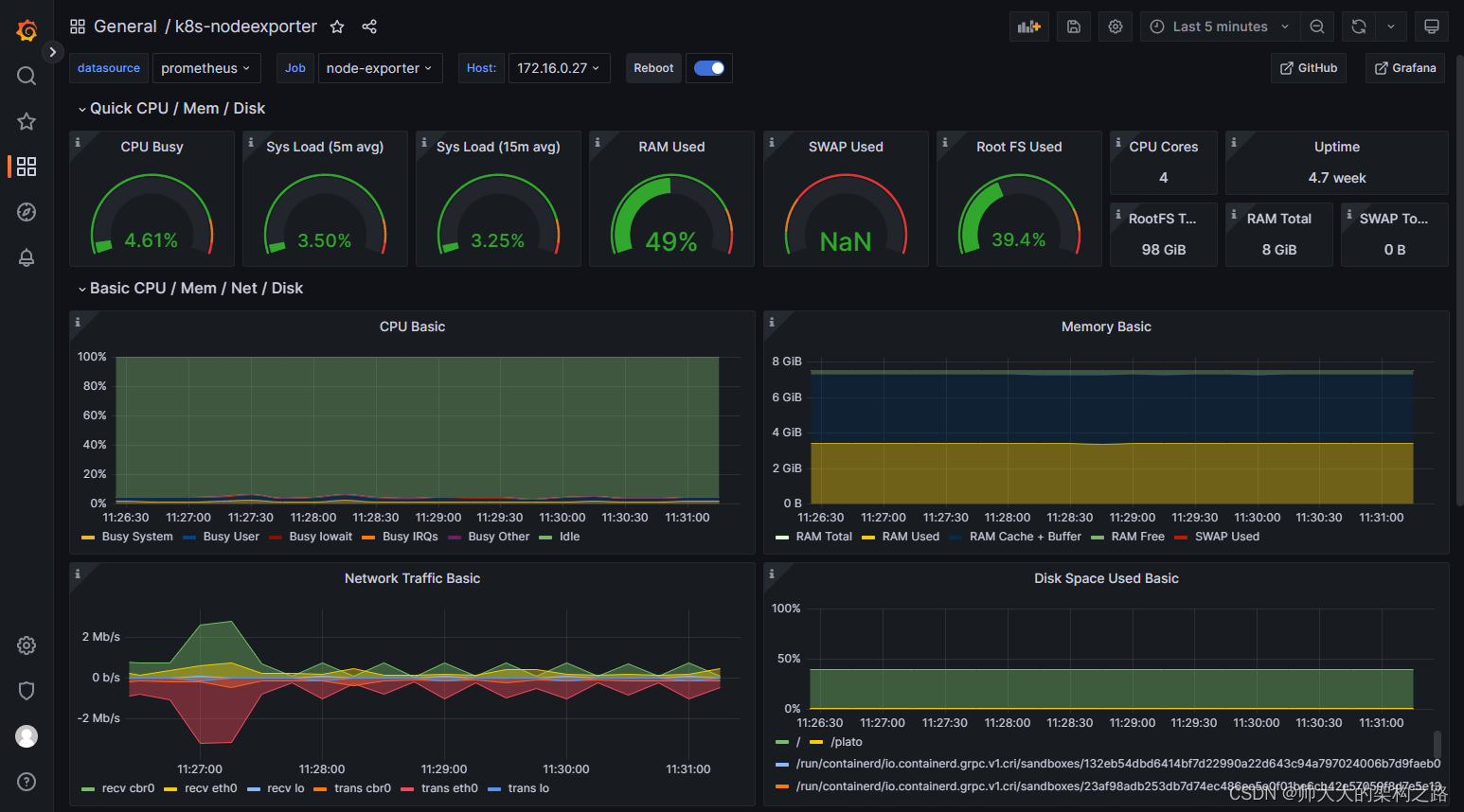Image resolution: width=1464 pixels, height=812 pixels.
Task: Toggle RAM Used series in Memory legend
Action: coord(910,537)
